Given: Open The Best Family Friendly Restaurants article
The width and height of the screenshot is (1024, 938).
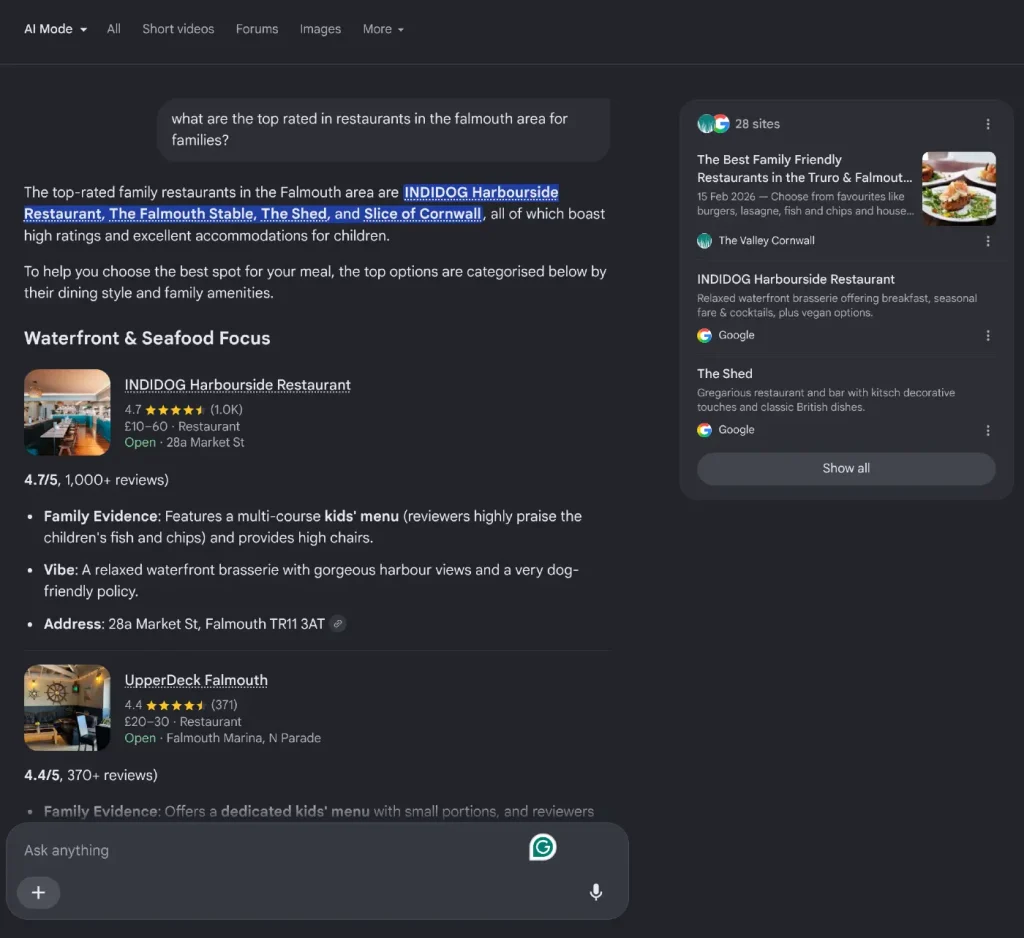Looking at the screenshot, I should click(x=804, y=169).
